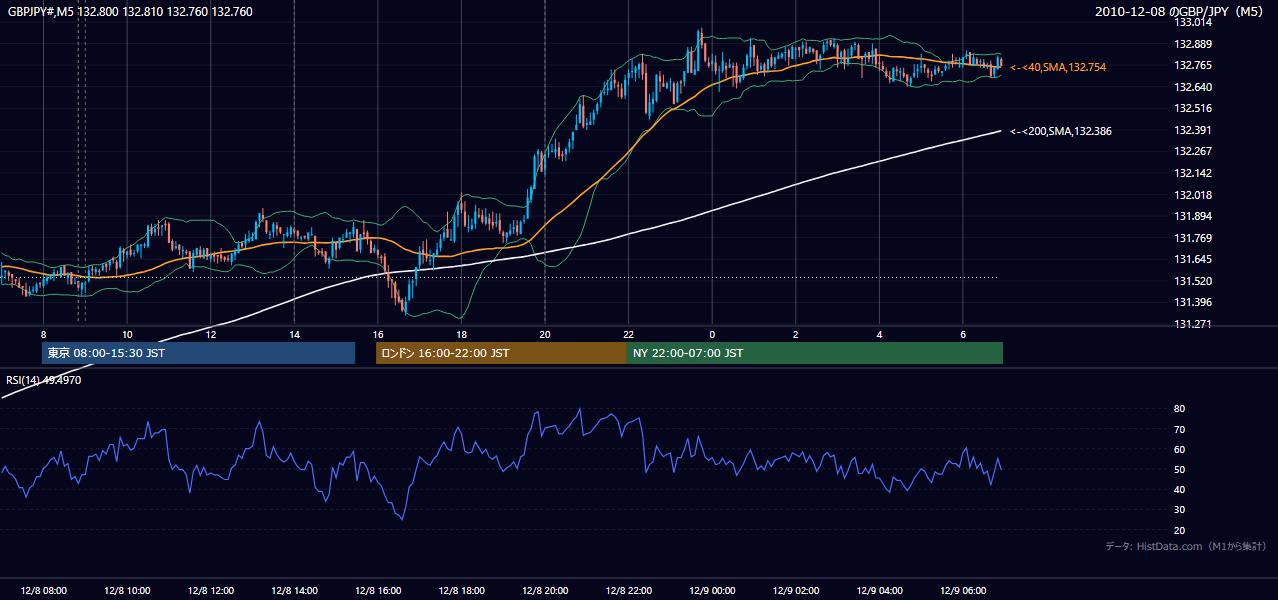Click bottom time label 12/8 12:00

[x=210, y=590]
